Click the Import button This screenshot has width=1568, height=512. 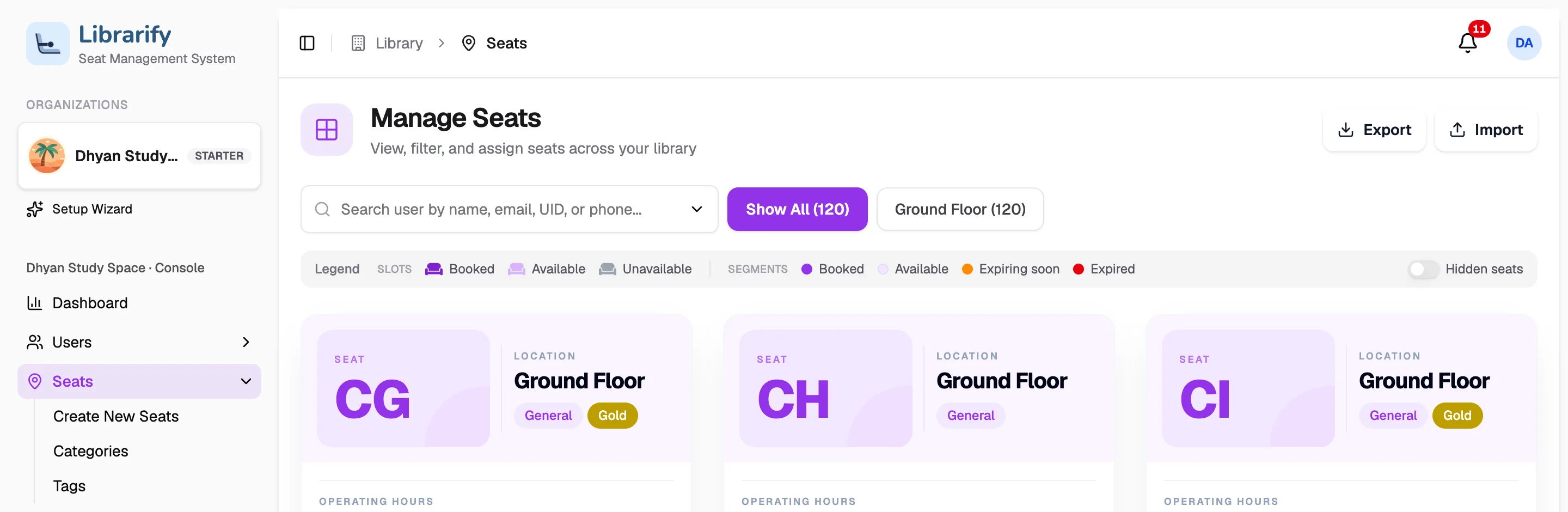click(1486, 130)
